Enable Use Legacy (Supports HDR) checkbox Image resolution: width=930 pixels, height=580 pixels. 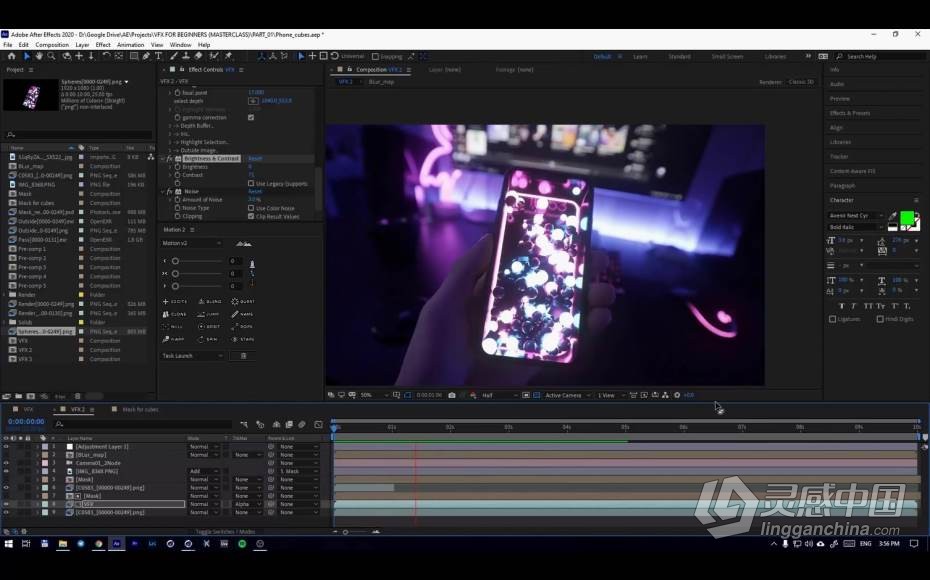click(251, 184)
